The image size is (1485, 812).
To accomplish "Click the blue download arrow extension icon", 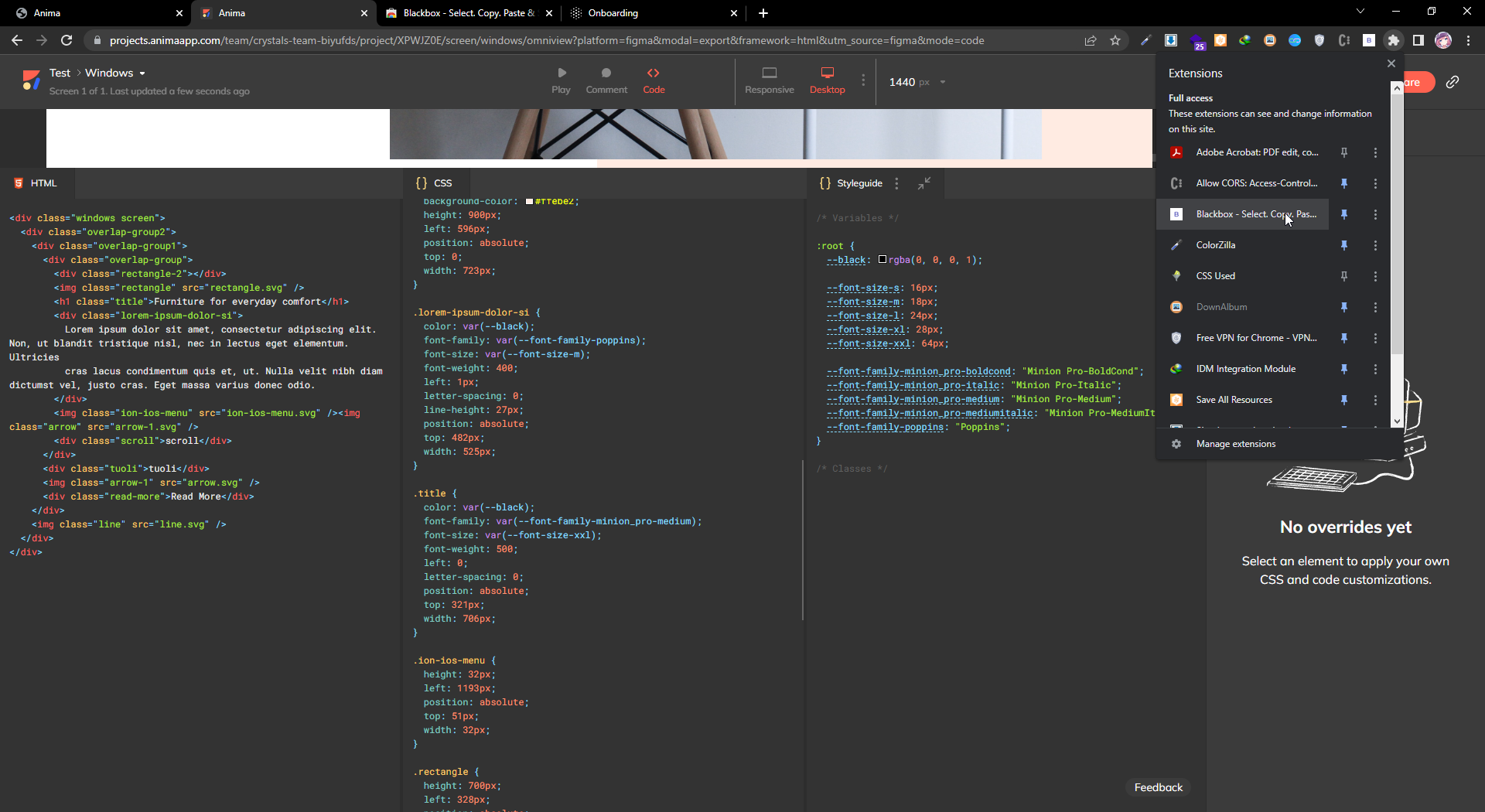I will [1171, 40].
